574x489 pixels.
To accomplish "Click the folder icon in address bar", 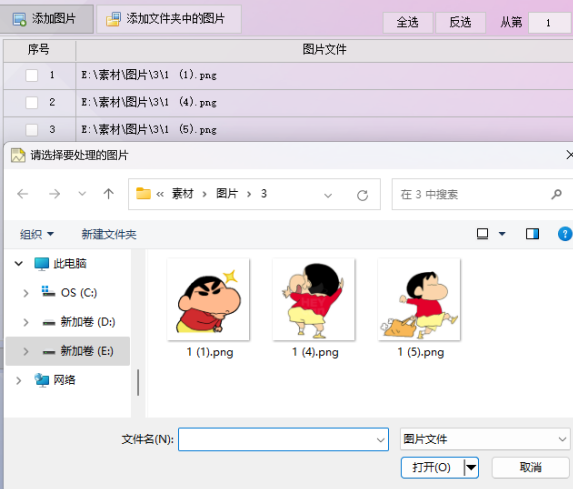I will pos(143,193).
